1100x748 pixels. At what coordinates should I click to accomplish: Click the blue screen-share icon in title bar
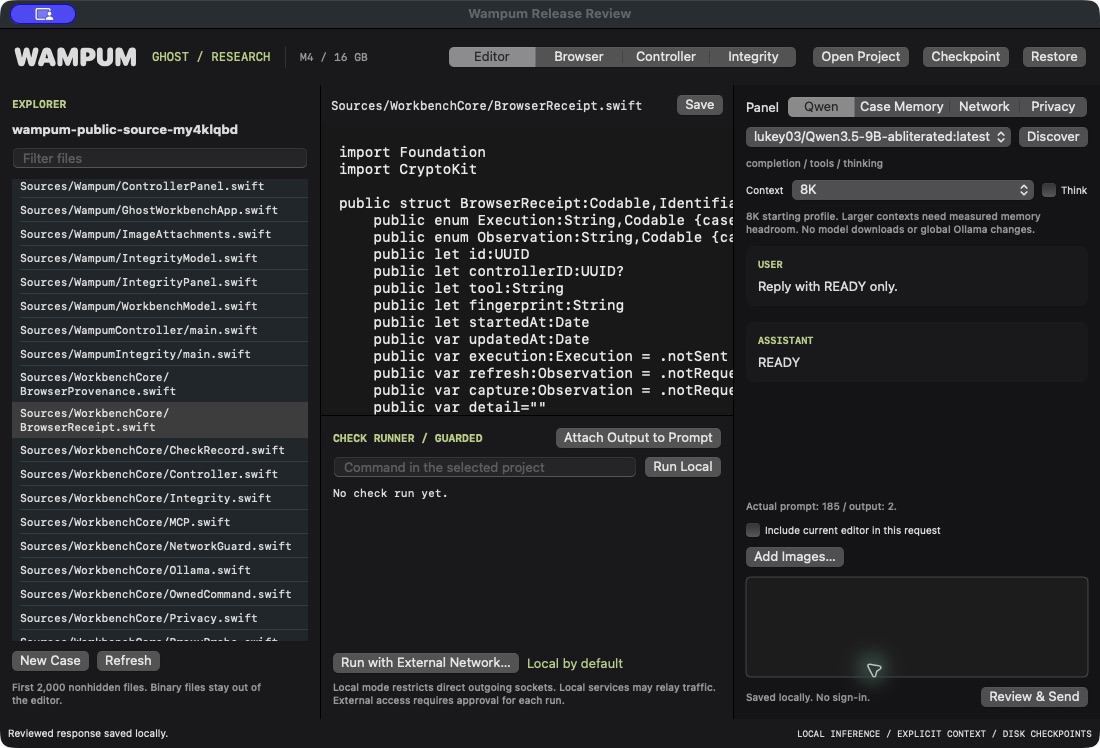point(43,14)
